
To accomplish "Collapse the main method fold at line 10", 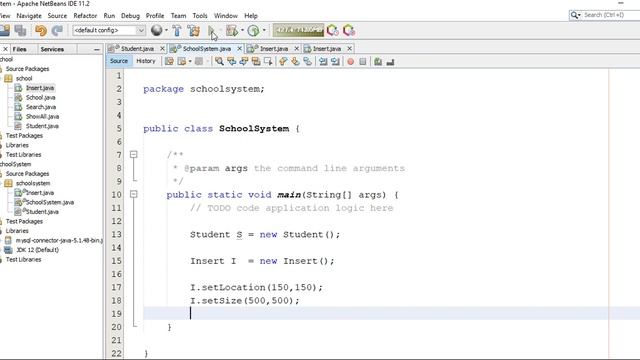I will pyautogui.click(x=133, y=194).
